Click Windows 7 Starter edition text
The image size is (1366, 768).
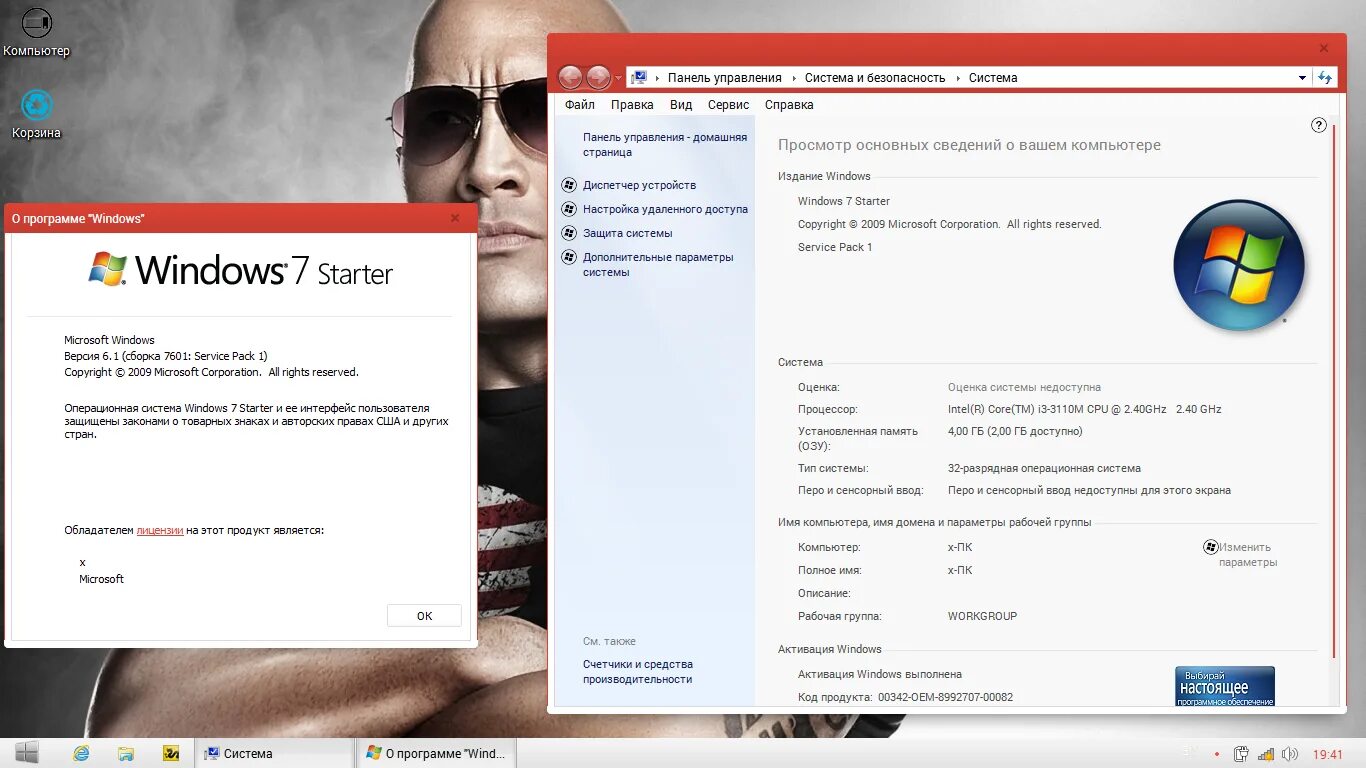coord(844,201)
